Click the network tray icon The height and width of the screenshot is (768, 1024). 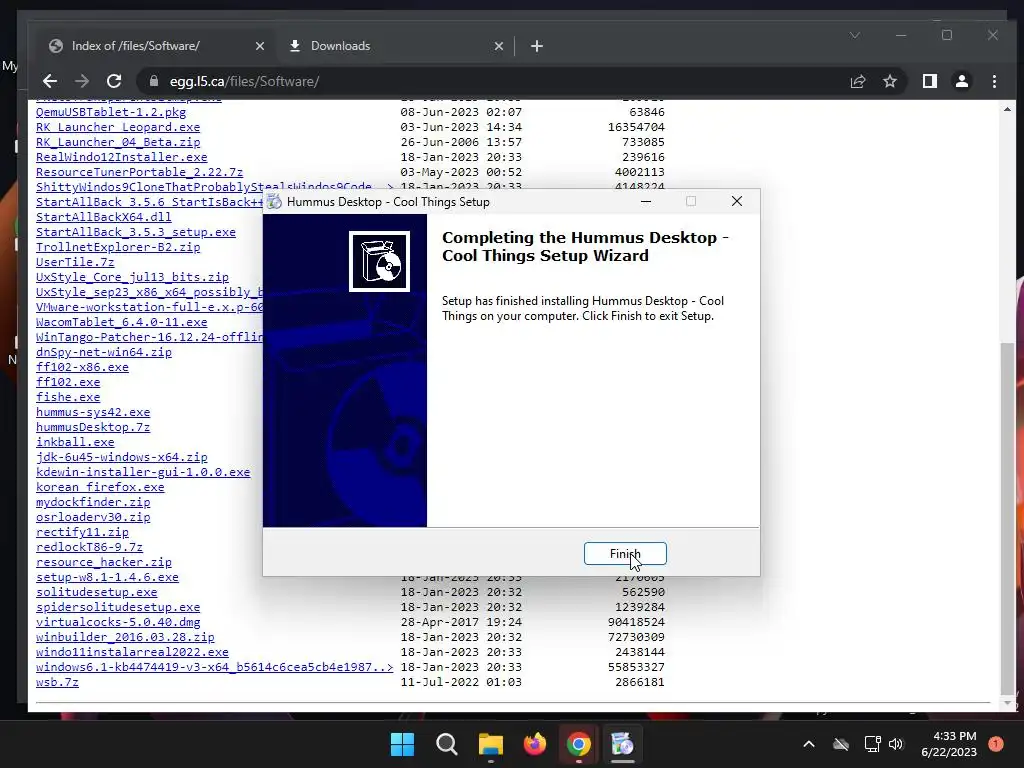pos(872,744)
